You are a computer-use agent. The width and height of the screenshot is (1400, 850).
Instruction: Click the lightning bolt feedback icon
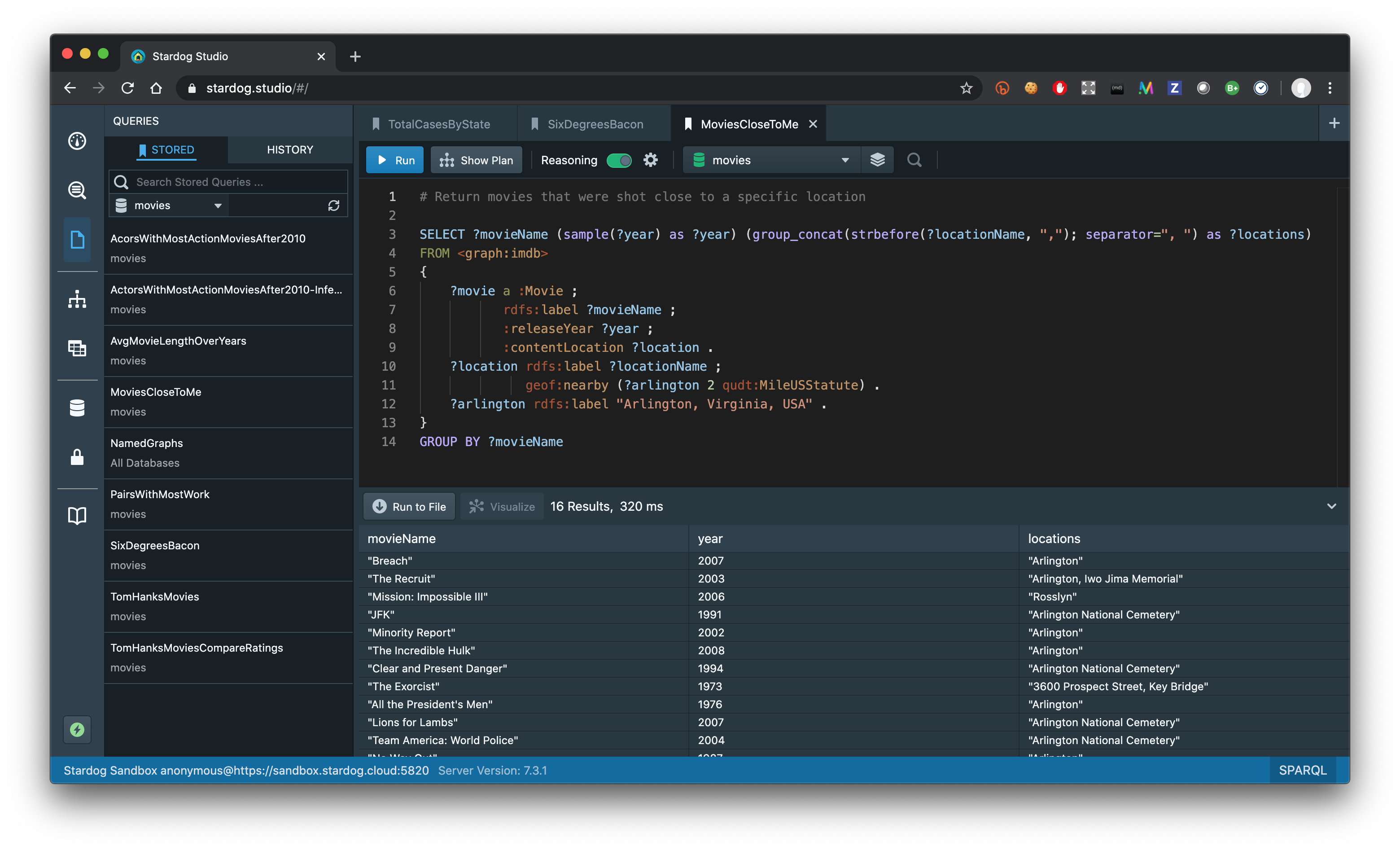click(x=77, y=730)
